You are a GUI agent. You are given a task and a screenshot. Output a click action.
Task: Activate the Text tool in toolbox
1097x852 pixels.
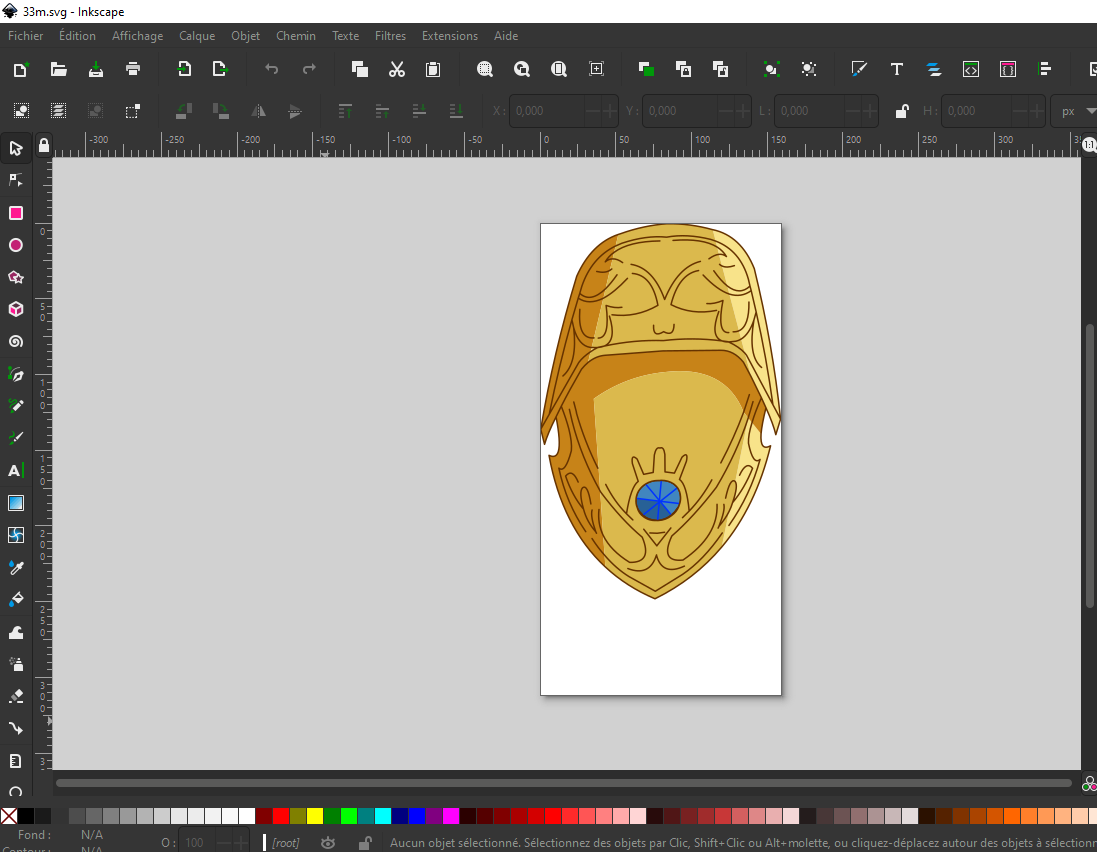pyautogui.click(x=16, y=471)
